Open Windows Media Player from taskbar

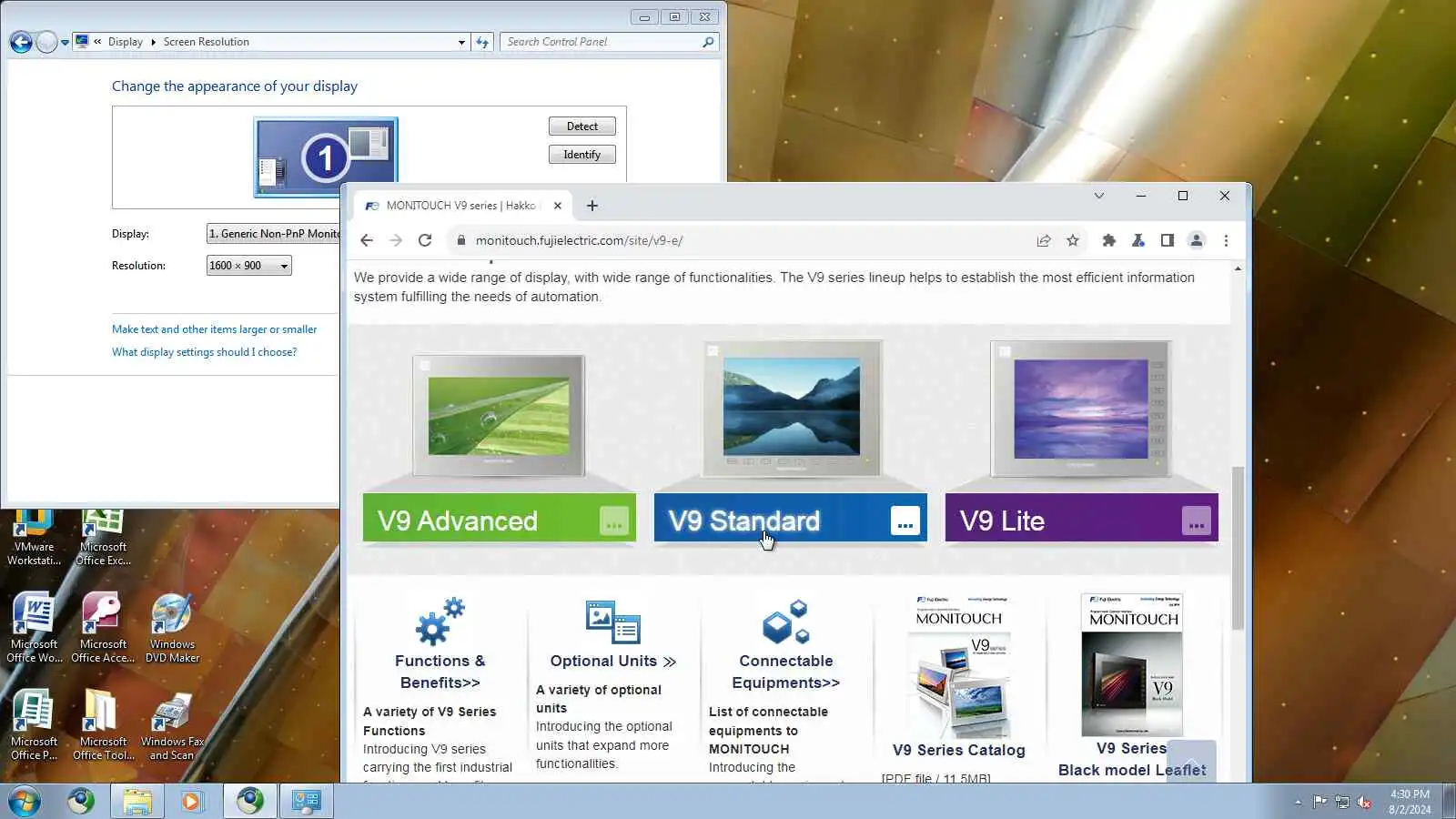[192, 801]
